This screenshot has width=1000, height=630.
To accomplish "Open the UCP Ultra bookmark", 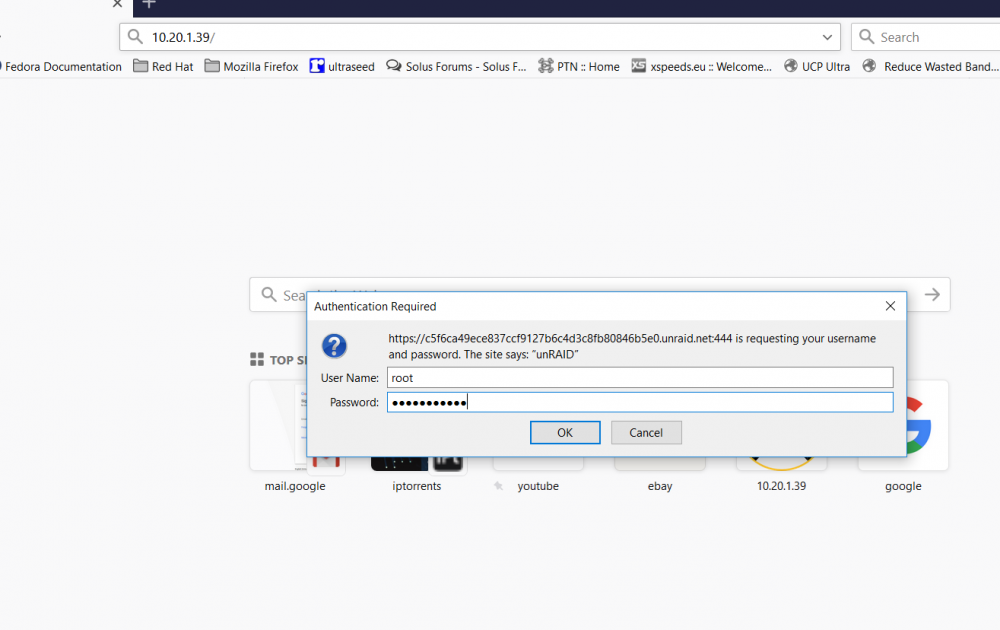I will pos(817,66).
